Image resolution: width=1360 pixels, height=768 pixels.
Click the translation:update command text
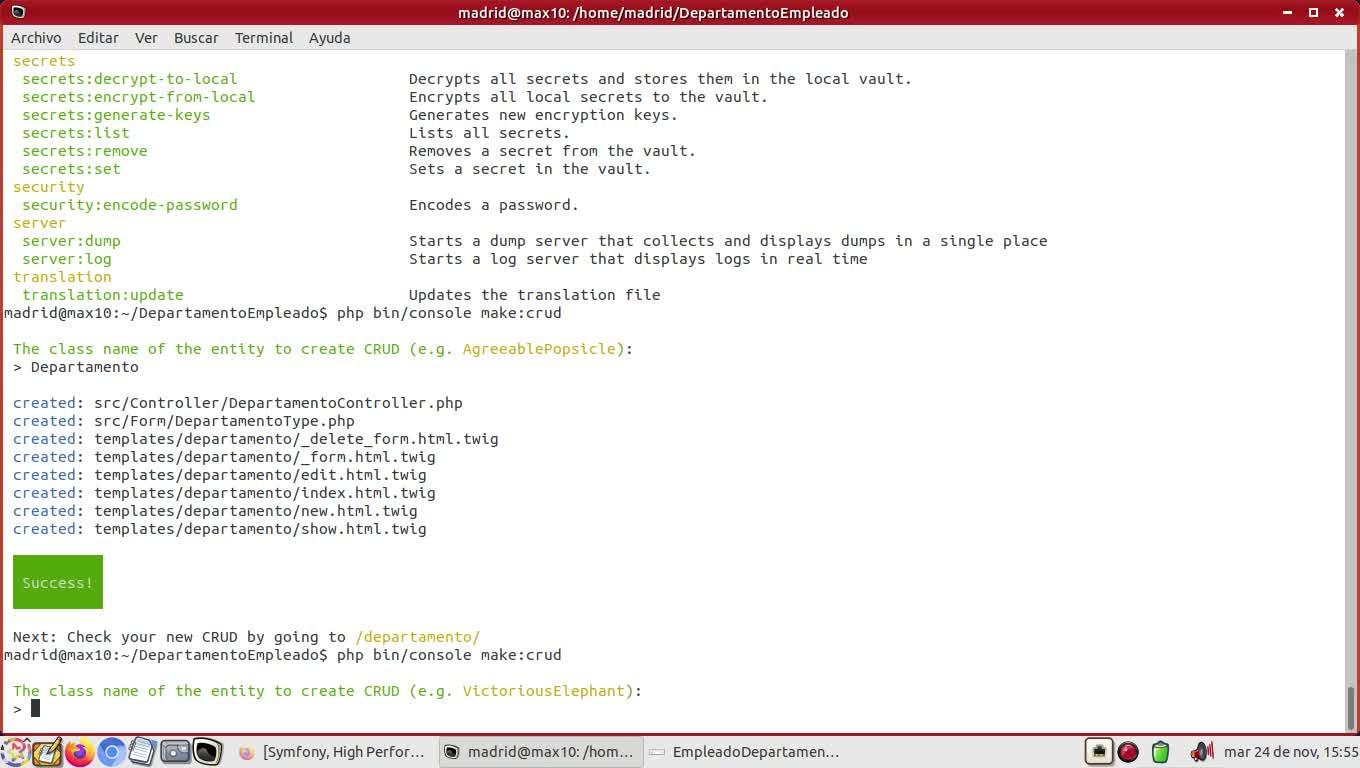click(x=103, y=295)
